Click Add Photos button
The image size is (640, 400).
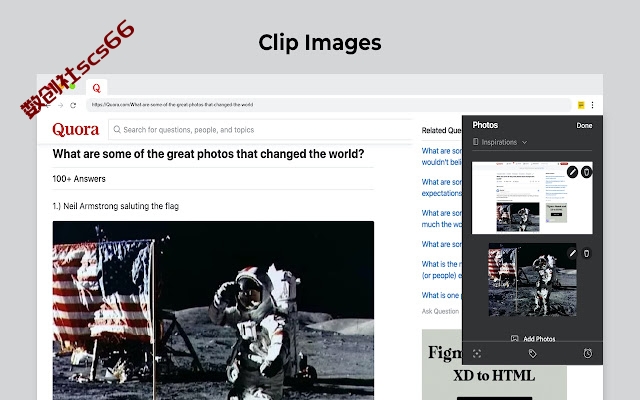(533, 339)
